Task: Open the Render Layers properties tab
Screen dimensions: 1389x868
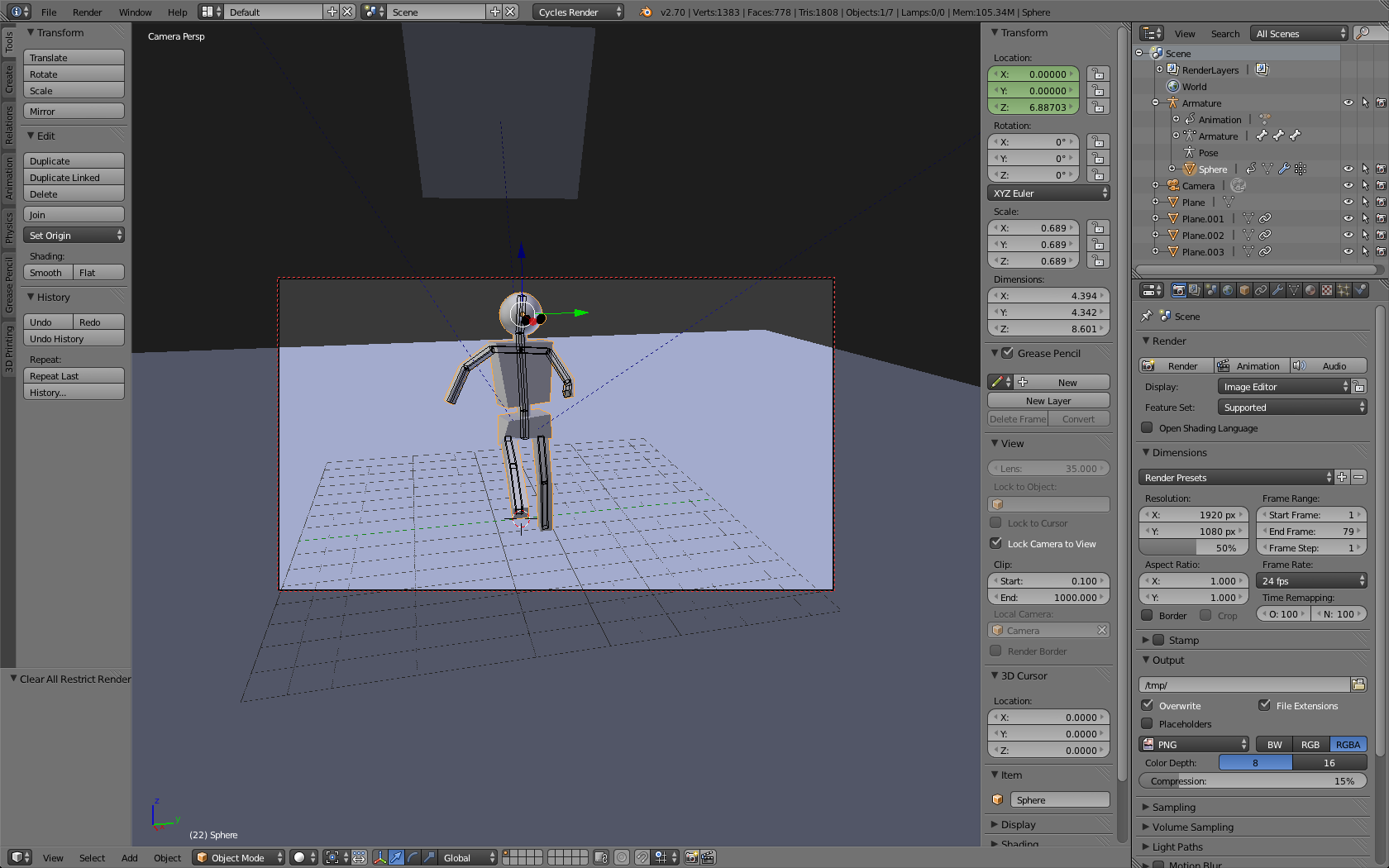Action: click(1195, 290)
